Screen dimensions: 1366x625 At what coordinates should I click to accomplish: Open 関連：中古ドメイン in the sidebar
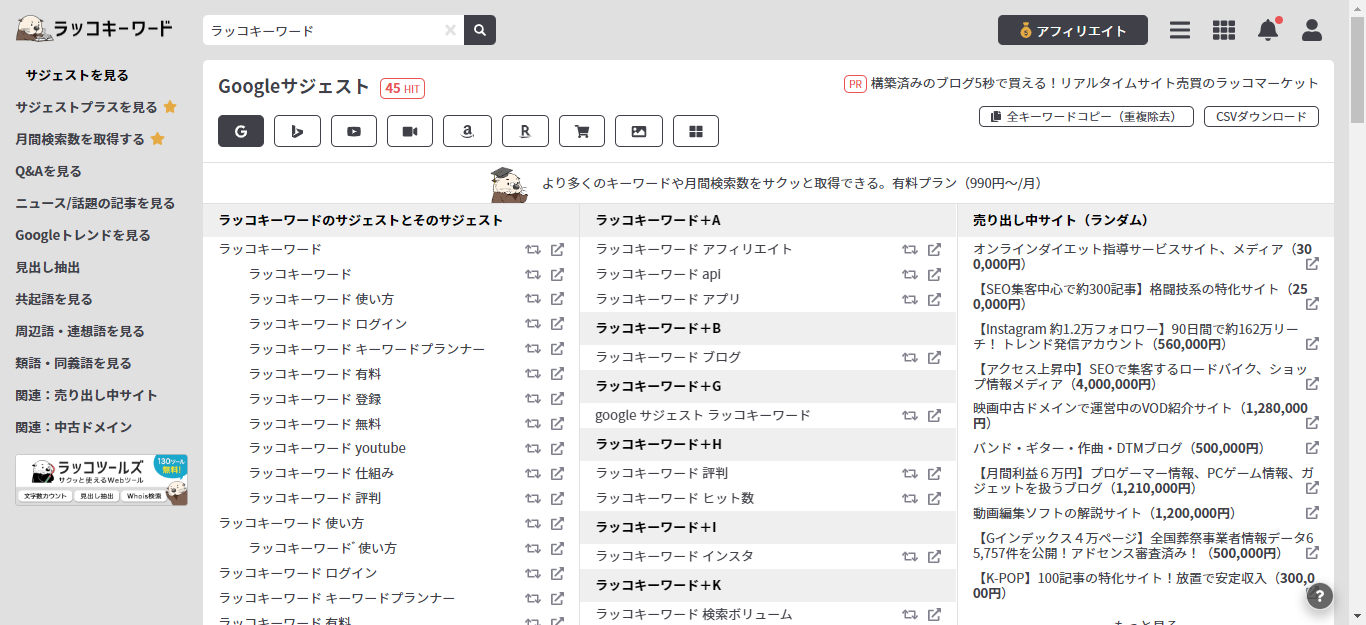pos(74,427)
